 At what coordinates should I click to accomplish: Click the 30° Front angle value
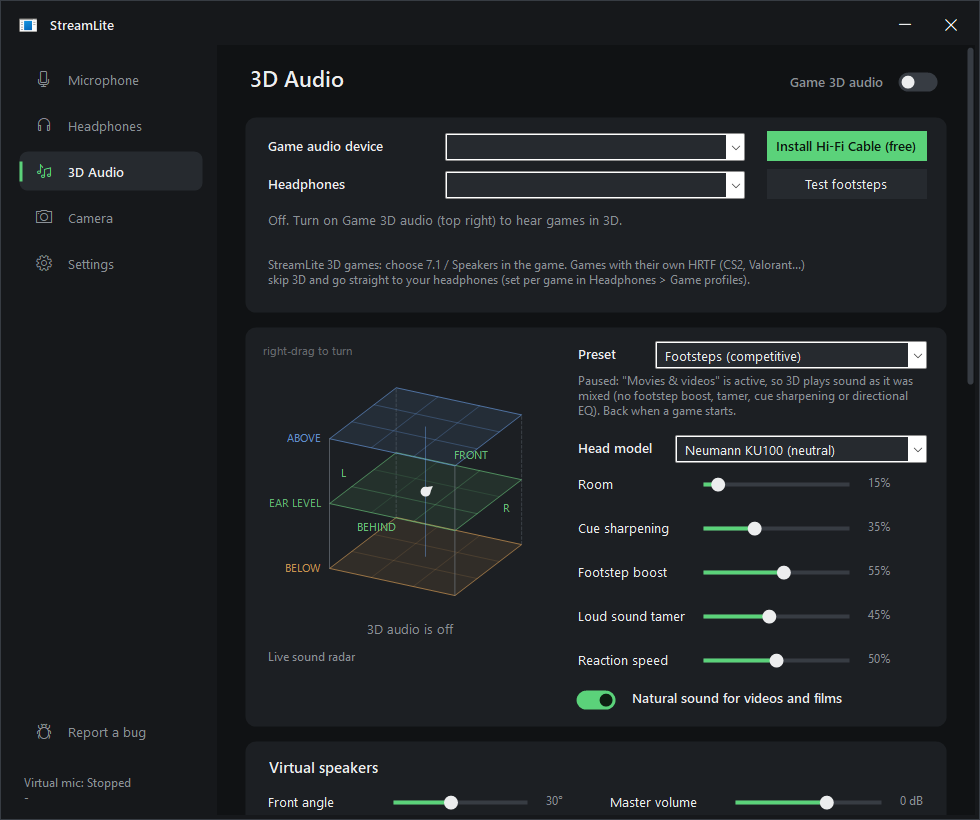pyautogui.click(x=554, y=801)
